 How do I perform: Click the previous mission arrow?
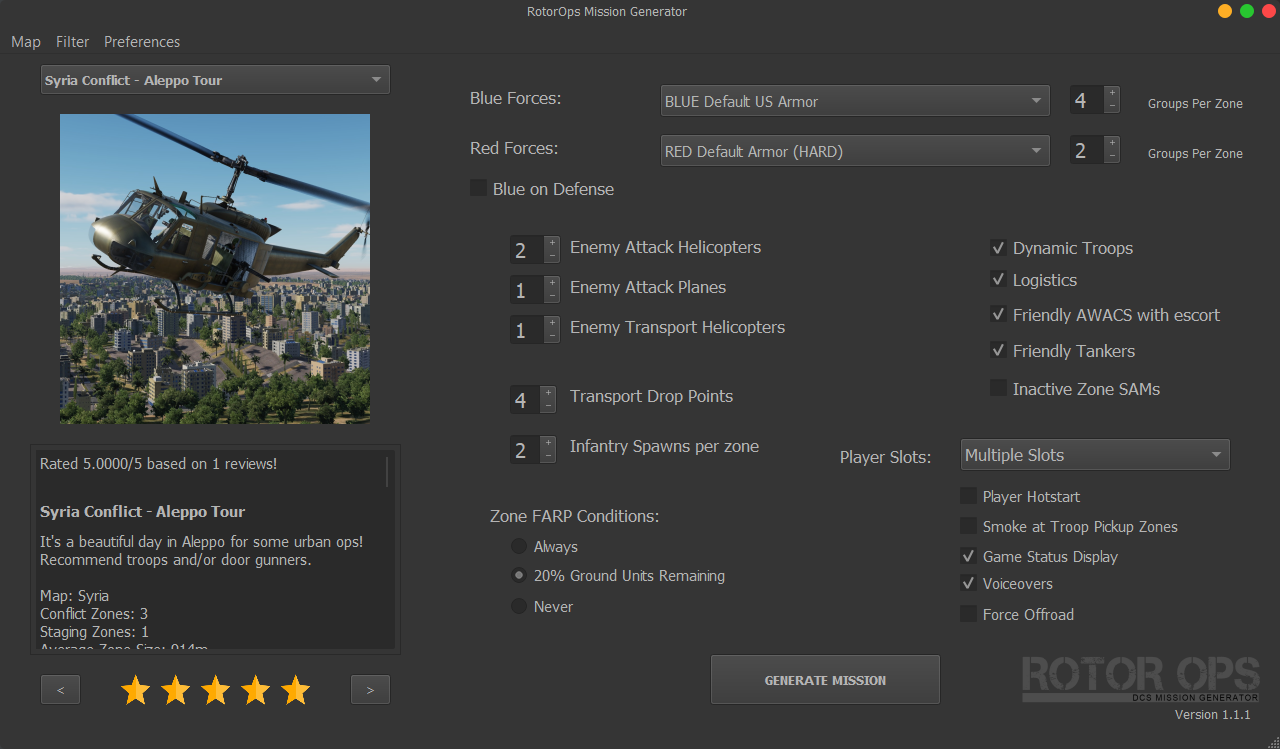point(60,689)
